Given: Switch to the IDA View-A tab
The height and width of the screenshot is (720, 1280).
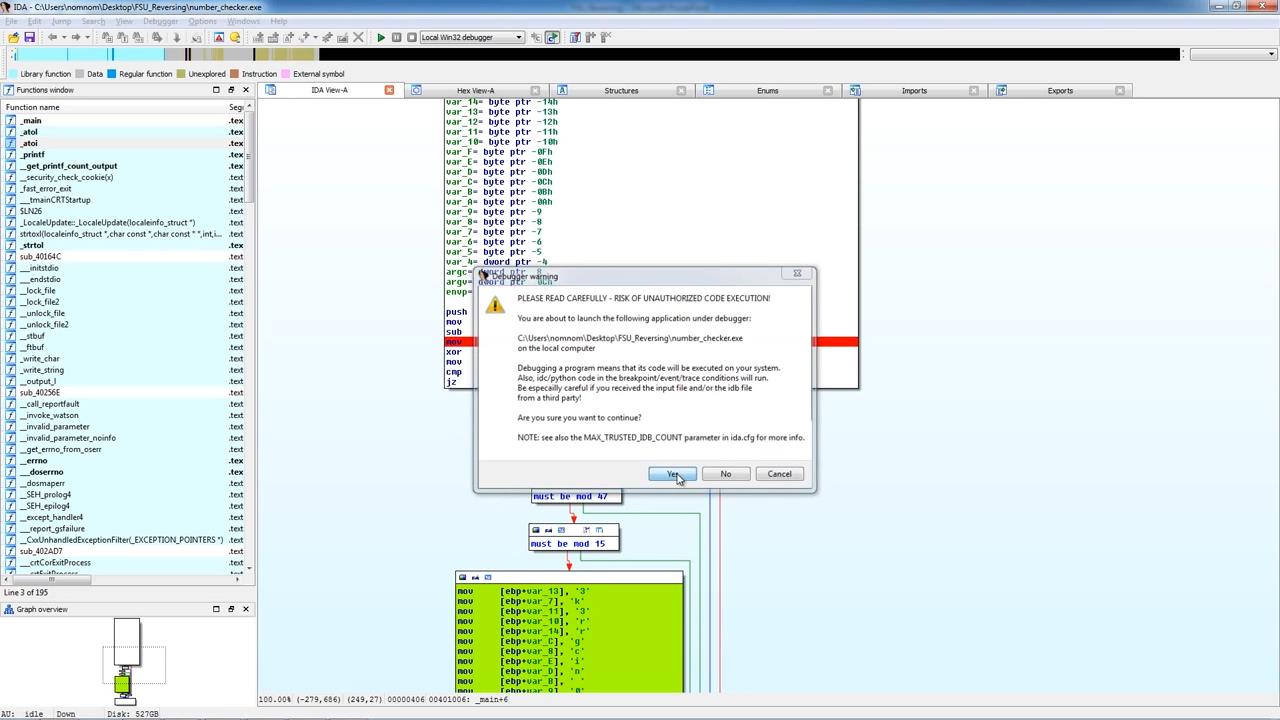Looking at the screenshot, I should tap(329, 90).
